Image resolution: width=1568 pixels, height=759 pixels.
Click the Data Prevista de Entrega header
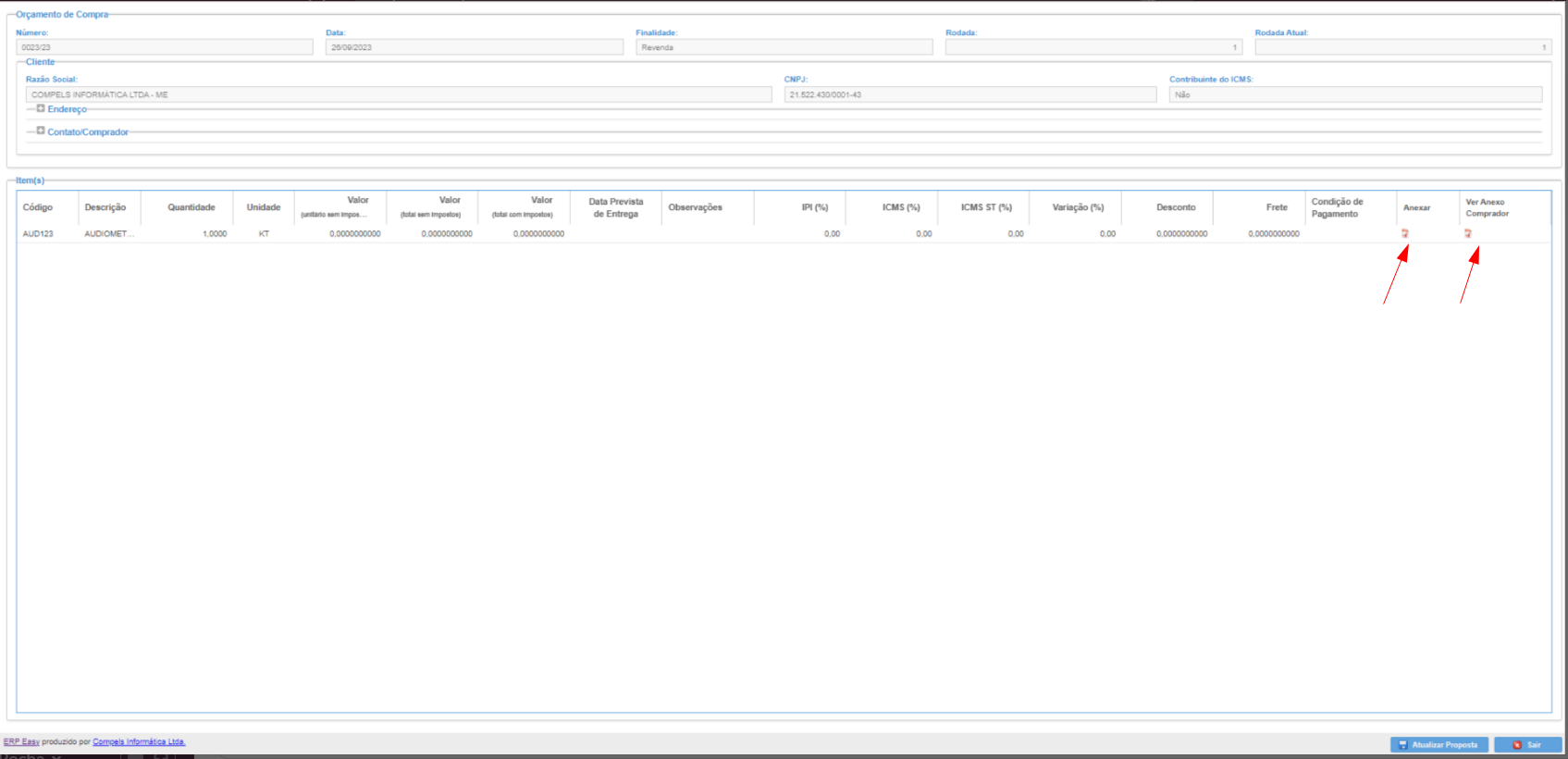pos(616,207)
